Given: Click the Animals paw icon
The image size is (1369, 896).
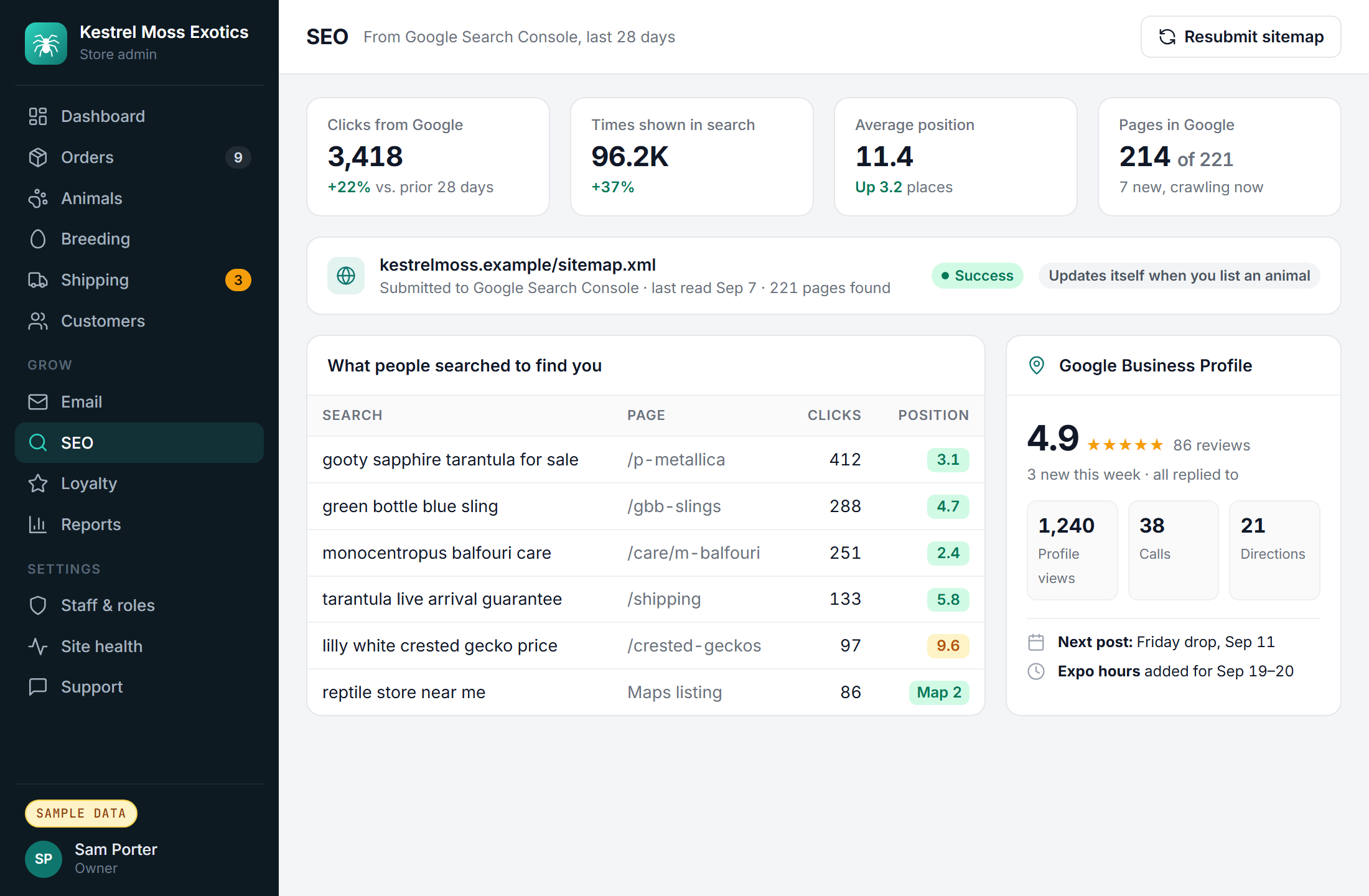Looking at the screenshot, I should [x=38, y=198].
